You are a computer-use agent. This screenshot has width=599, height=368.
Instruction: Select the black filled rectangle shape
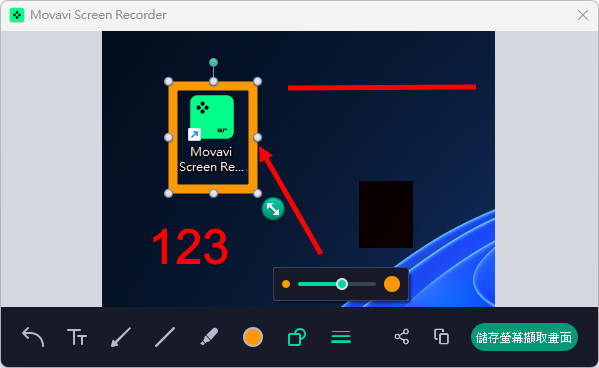tap(386, 214)
